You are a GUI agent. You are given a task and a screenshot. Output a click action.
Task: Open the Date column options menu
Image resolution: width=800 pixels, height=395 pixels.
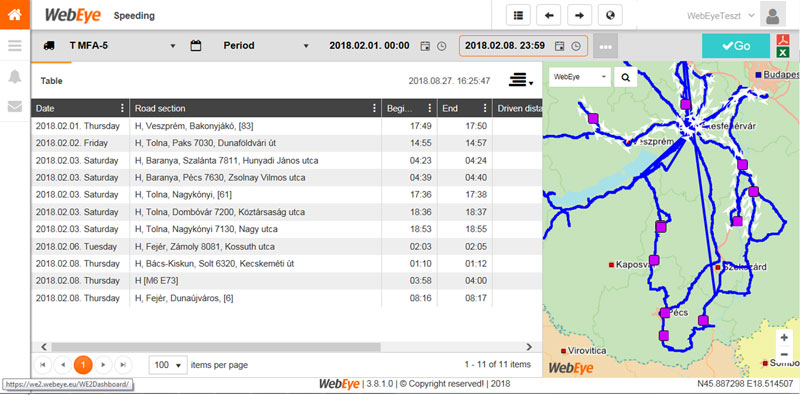pos(122,108)
